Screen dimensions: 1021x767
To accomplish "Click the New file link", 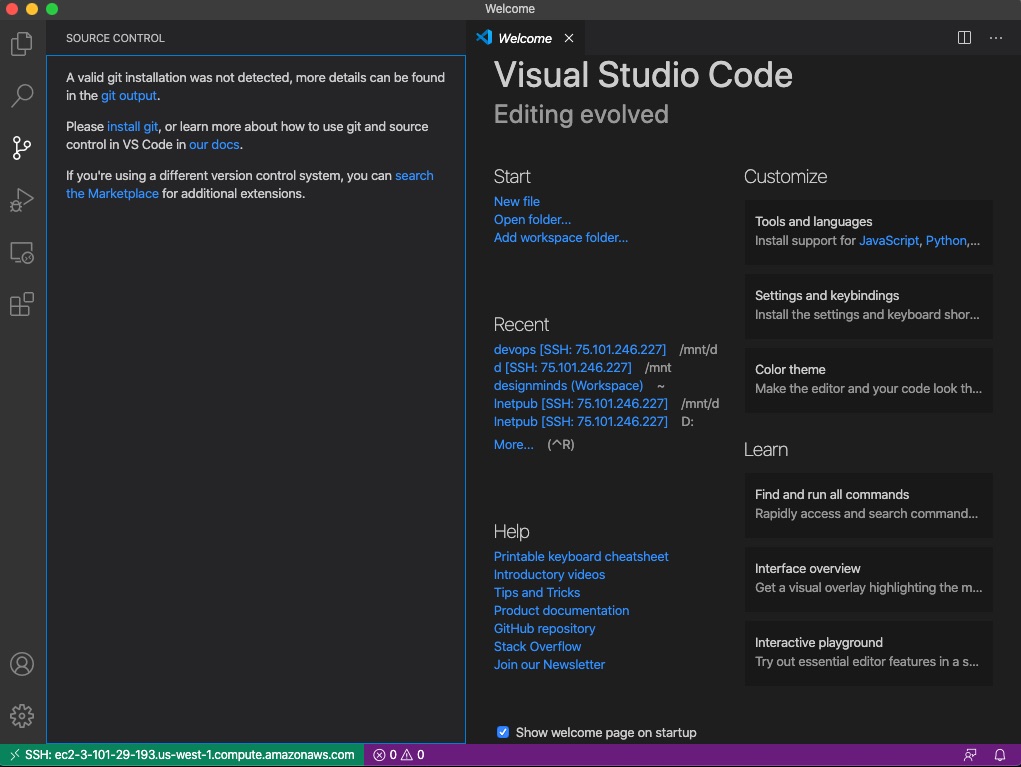I will point(516,201).
